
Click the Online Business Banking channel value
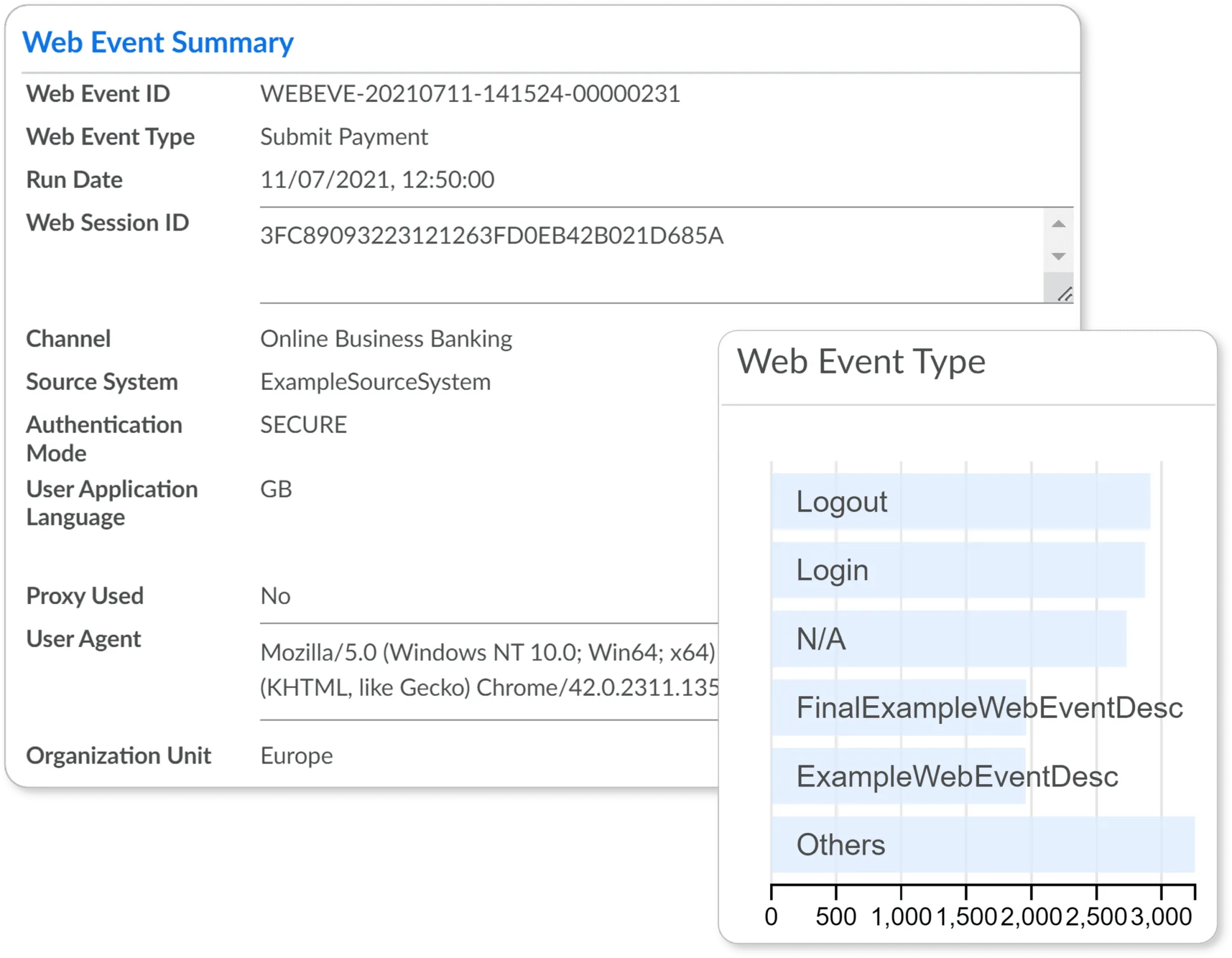386,339
